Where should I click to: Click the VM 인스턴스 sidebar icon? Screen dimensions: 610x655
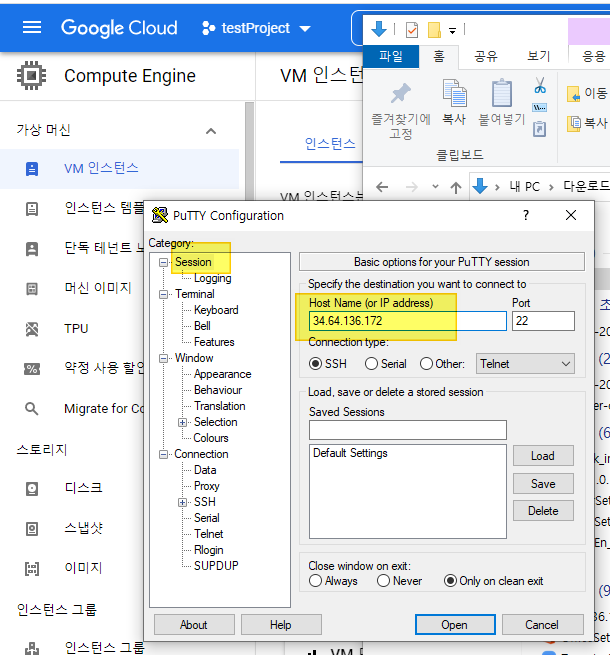coord(32,169)
